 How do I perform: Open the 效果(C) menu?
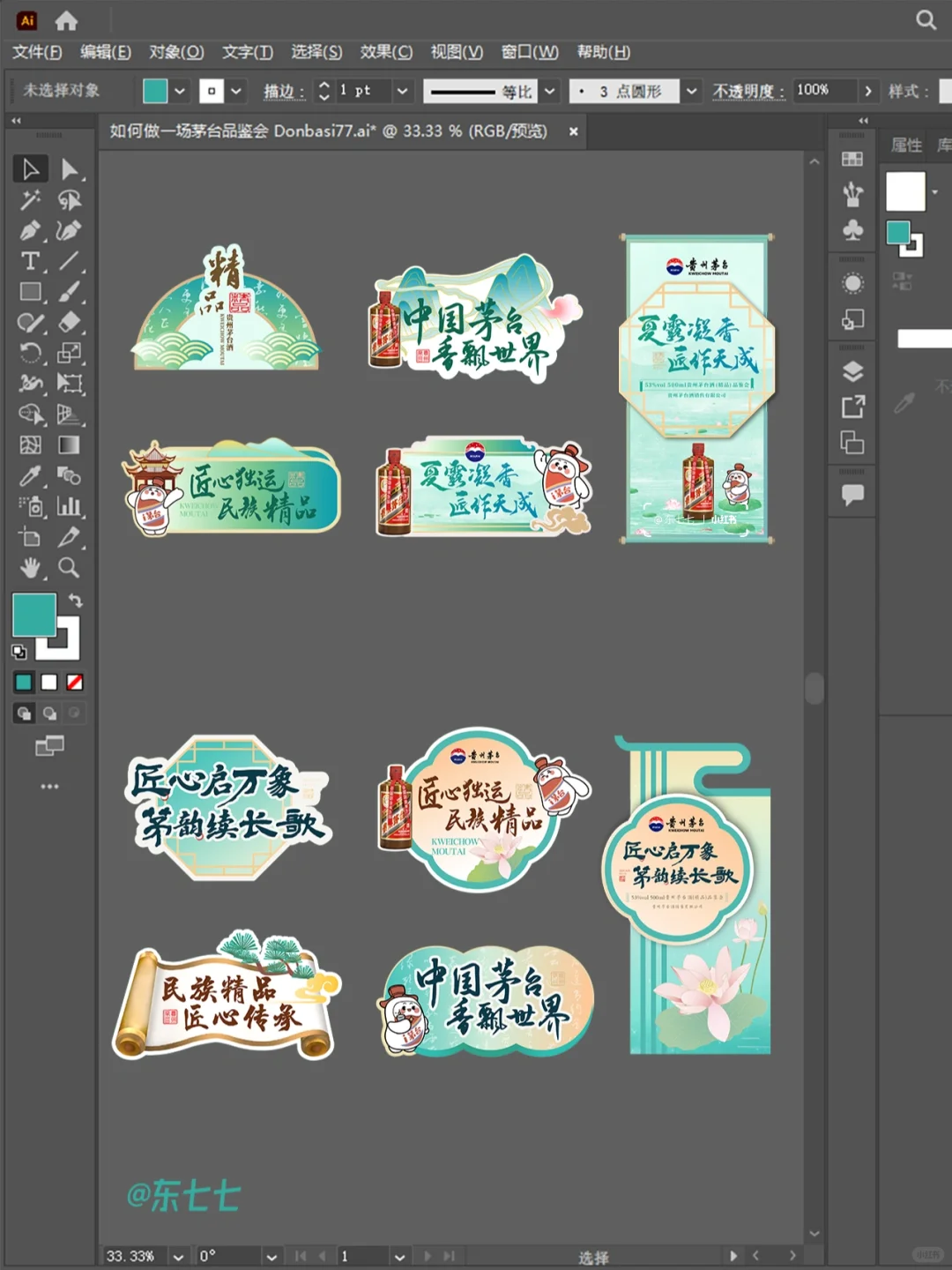click(386, 52)
